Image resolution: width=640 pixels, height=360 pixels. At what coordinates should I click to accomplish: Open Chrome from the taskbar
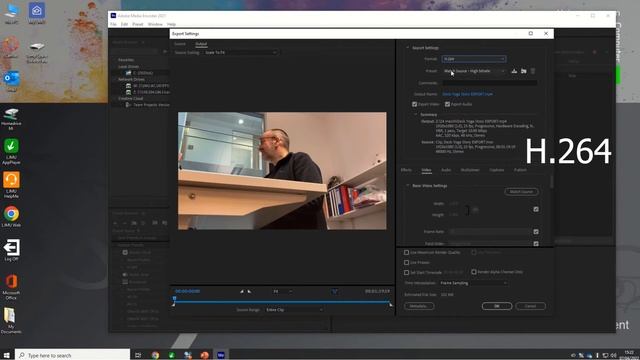[x=156, y=356]
